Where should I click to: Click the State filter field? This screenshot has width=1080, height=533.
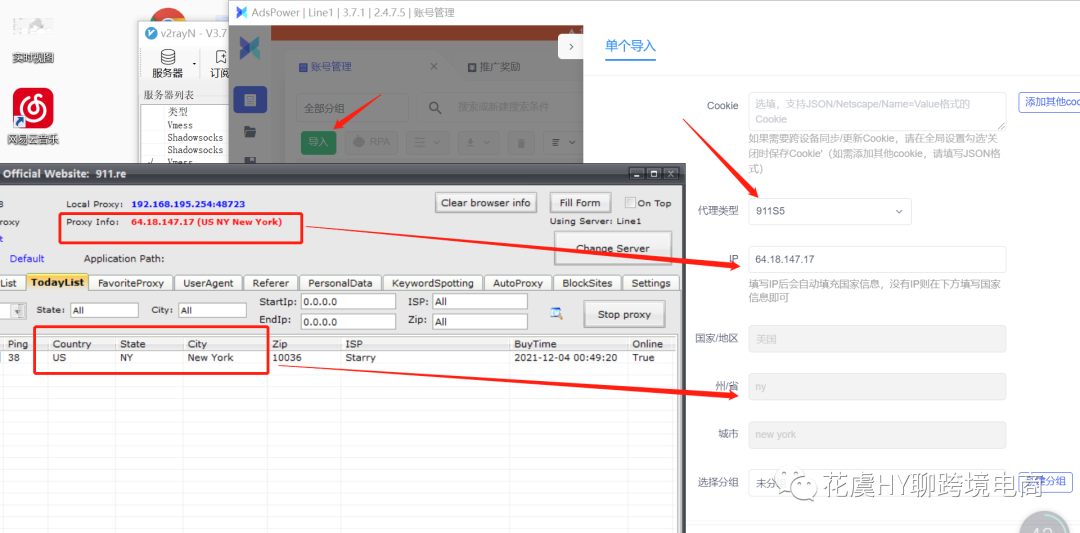point(104,311)
